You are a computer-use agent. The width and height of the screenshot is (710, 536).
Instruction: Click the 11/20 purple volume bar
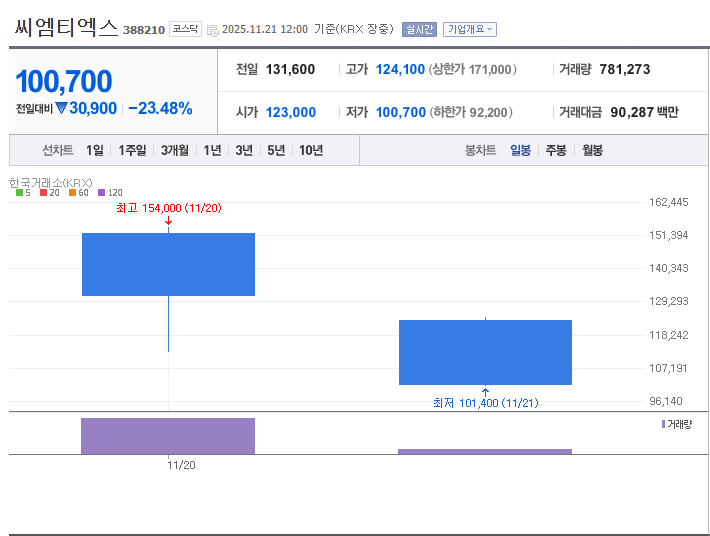(168, 436)
